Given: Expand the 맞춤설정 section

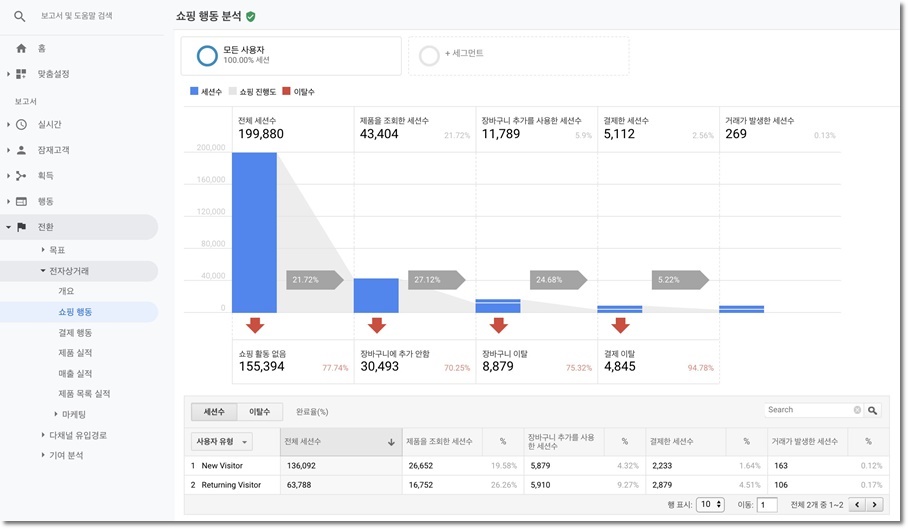Looking at the screenshot, I should 8,74.
